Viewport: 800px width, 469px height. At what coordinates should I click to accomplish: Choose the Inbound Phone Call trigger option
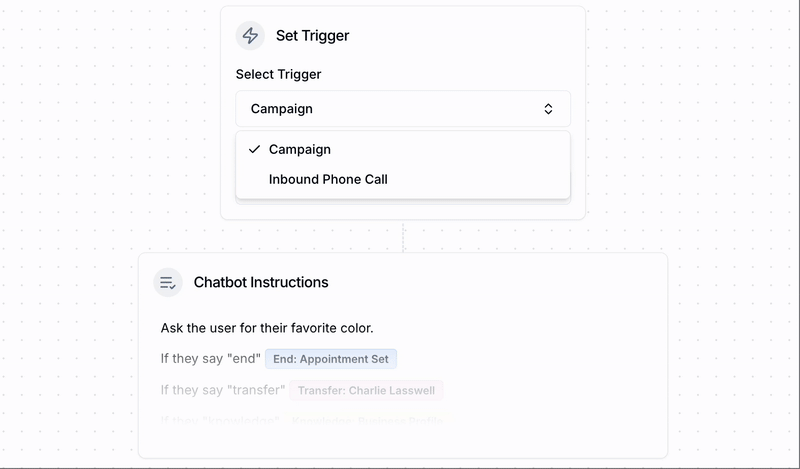pyautogui.click(x=328, y=180)
